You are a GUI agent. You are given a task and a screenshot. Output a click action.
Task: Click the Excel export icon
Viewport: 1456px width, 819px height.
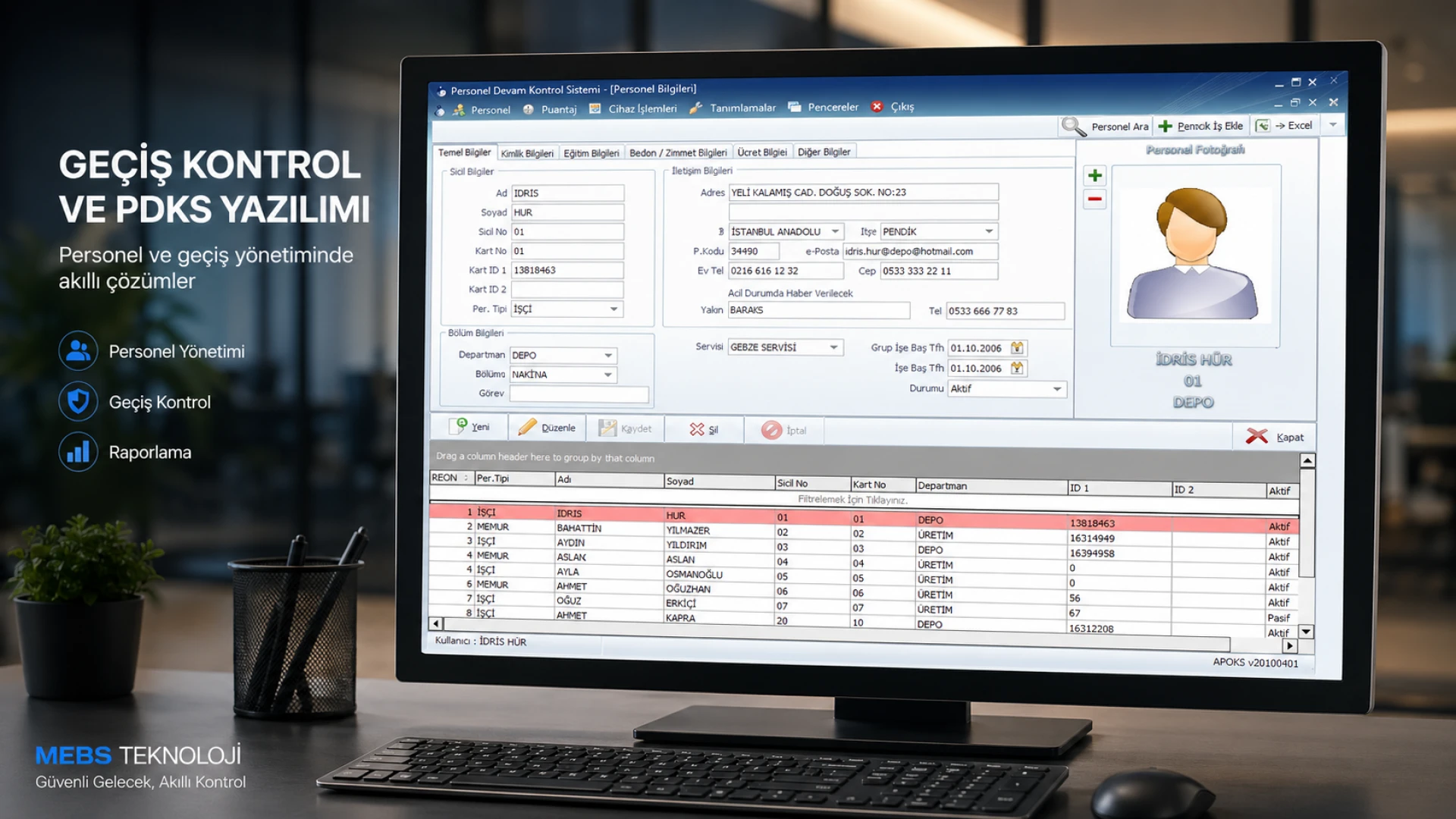[1263, 126]
